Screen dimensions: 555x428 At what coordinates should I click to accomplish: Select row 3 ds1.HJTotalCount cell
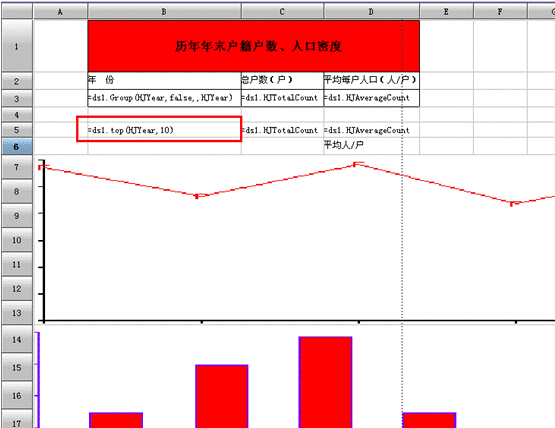pyautogui.click(x=282, y=98)
